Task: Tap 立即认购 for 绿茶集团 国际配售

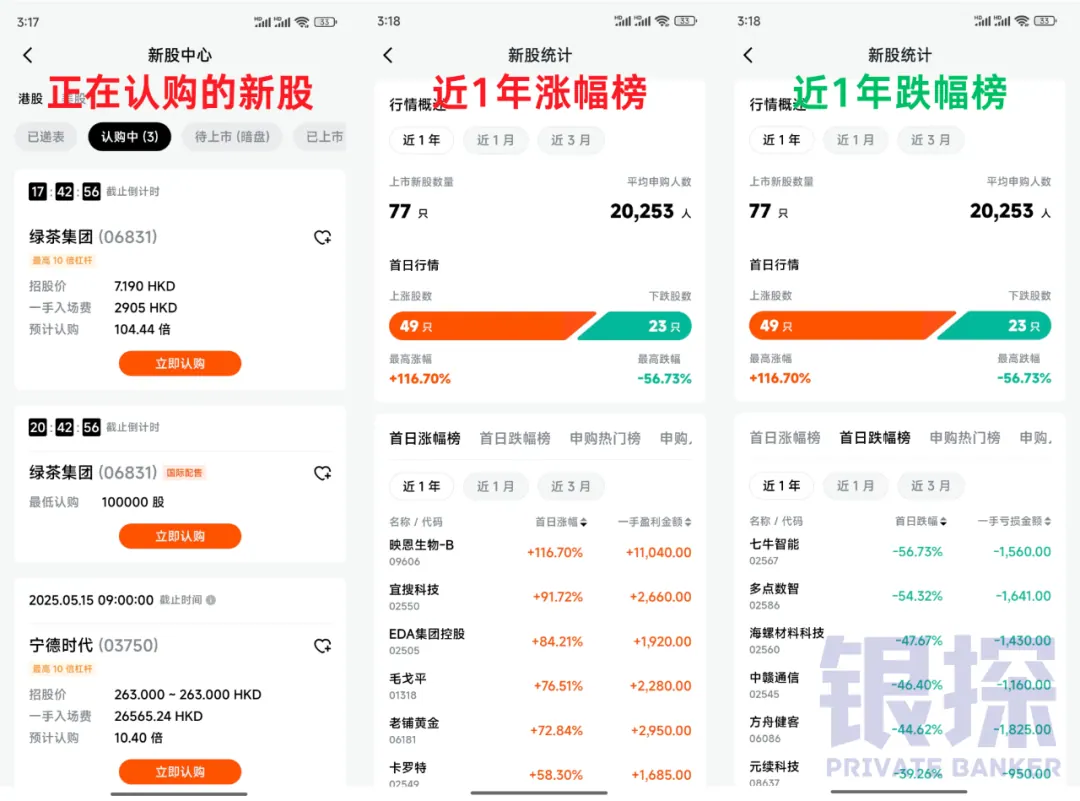Action: click(180, 537)
